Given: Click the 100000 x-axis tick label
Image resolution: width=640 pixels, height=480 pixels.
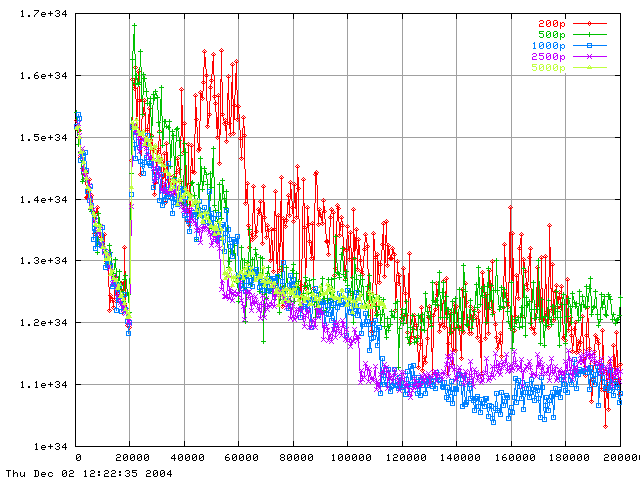Looking at the screenshot, I should (346, 456).
